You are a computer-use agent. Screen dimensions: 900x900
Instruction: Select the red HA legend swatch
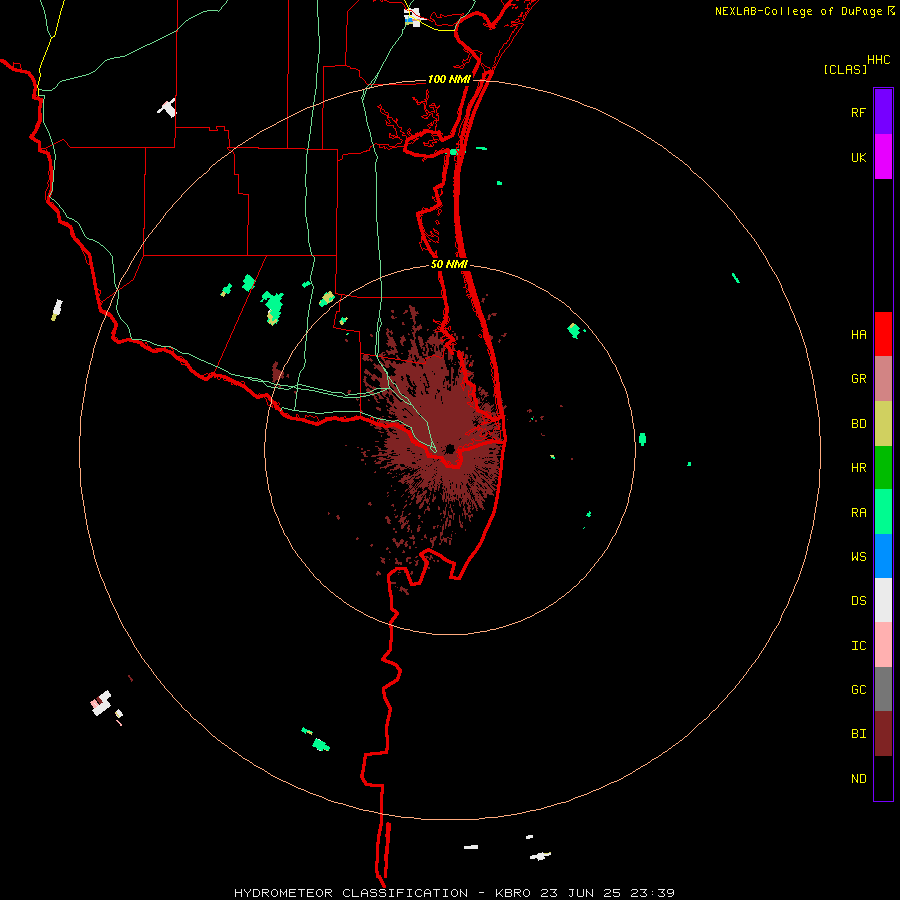click(883, 334)
